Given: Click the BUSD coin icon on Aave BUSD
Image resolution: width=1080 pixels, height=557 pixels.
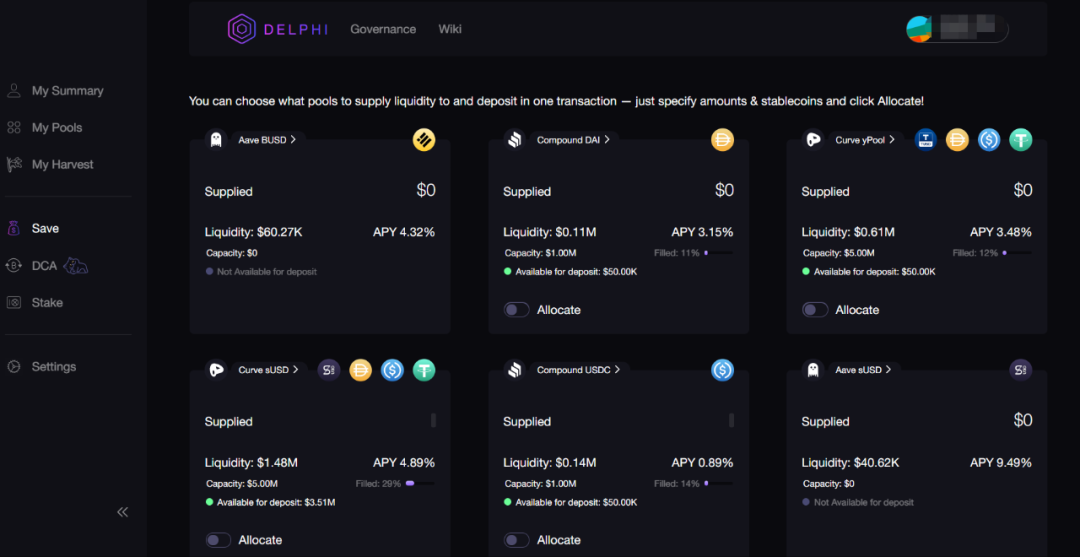Looking at the screenshot, I should [424, 140].
